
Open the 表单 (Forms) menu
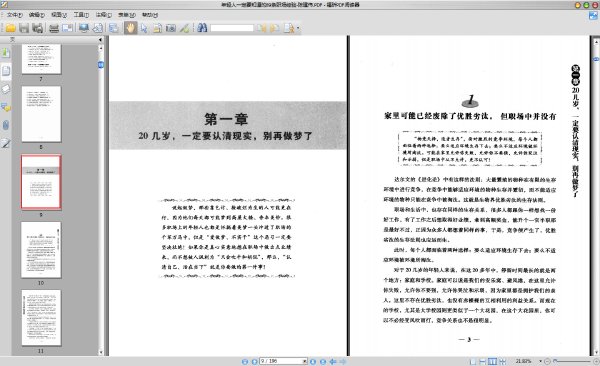(x=126, y=15)
